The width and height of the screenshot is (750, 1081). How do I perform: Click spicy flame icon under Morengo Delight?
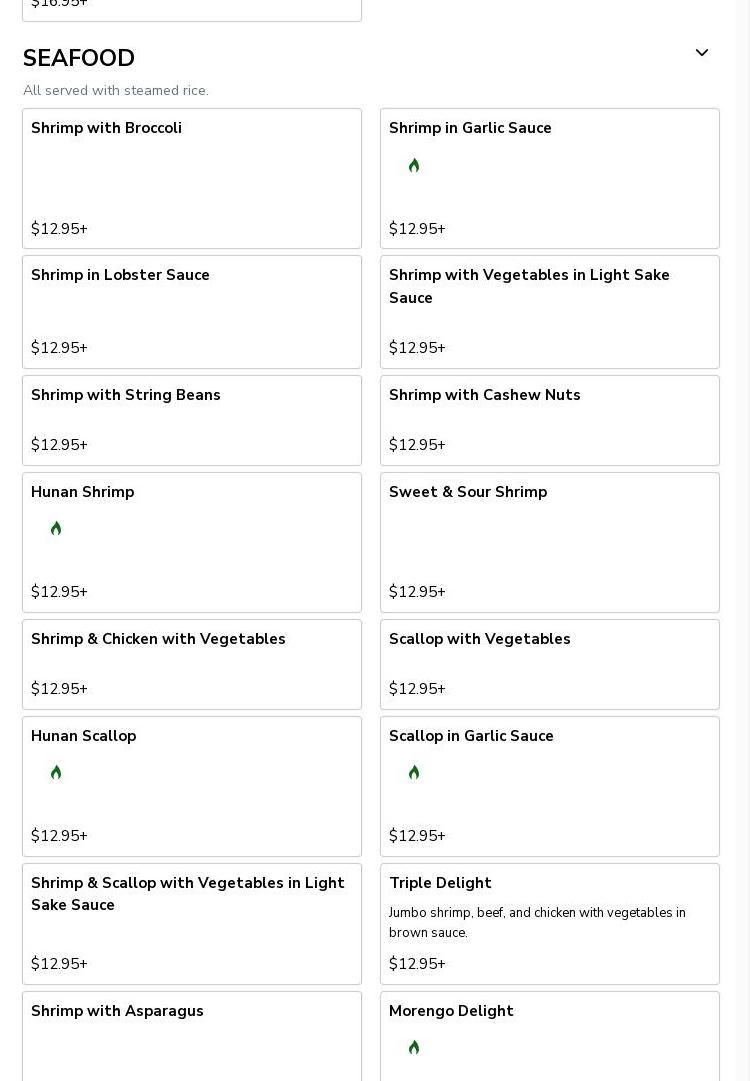click(414, 1048)
